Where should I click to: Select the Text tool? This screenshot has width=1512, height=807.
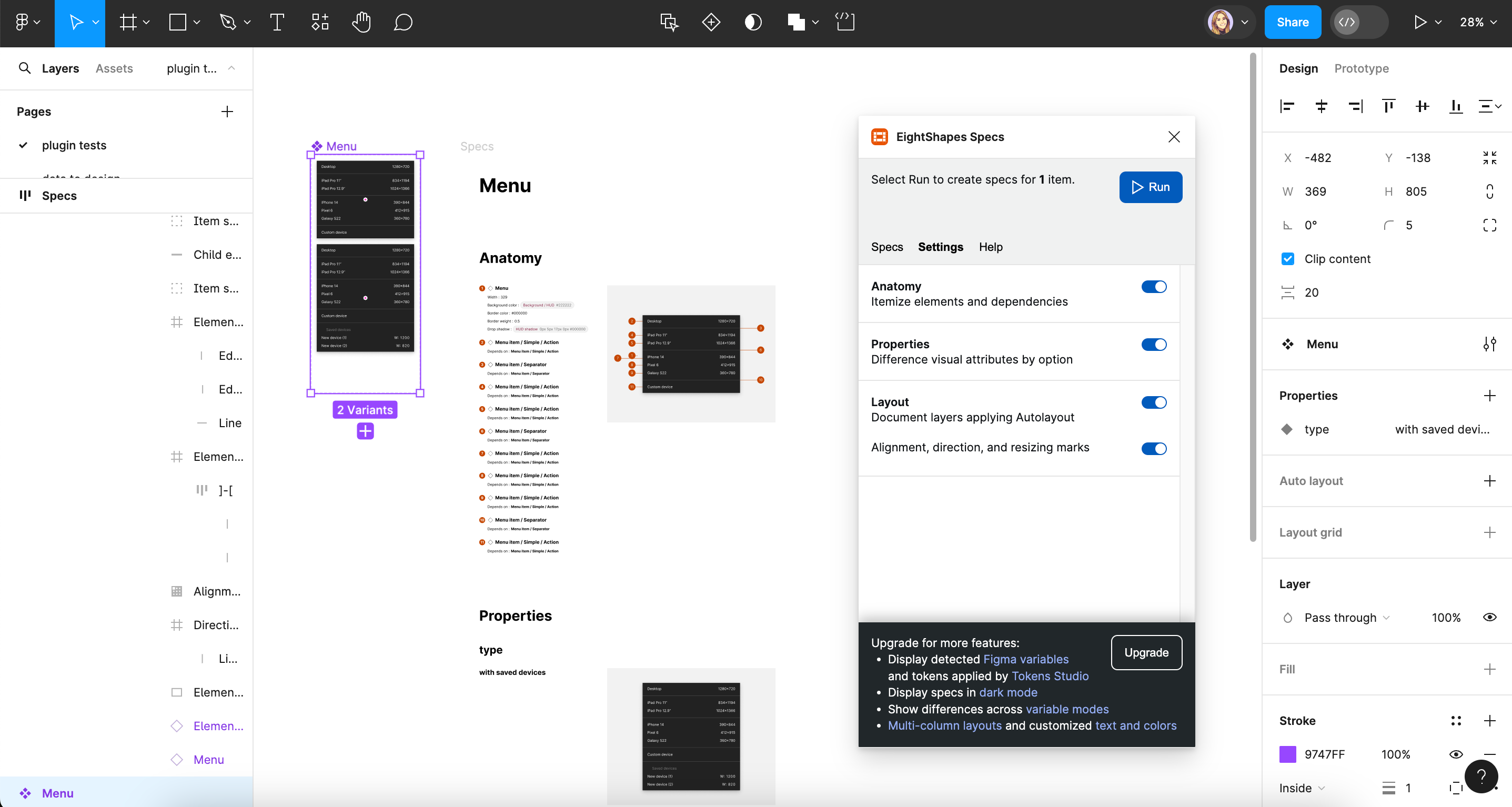(277, 22)
